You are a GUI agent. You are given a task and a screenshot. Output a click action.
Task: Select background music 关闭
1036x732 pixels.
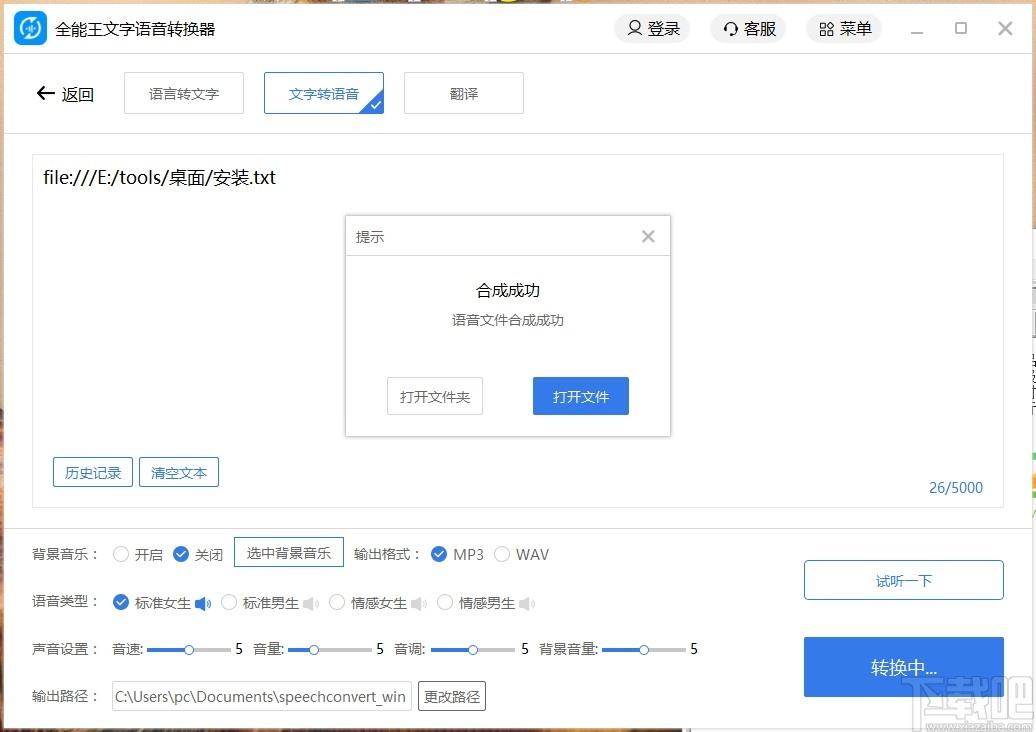point(180,554)
